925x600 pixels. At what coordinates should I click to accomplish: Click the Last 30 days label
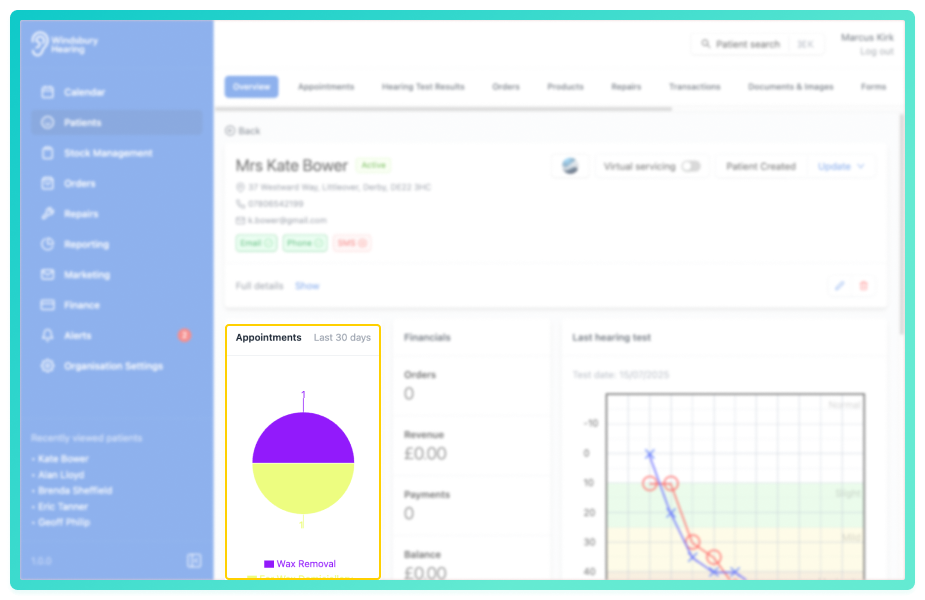click(342, 337)
